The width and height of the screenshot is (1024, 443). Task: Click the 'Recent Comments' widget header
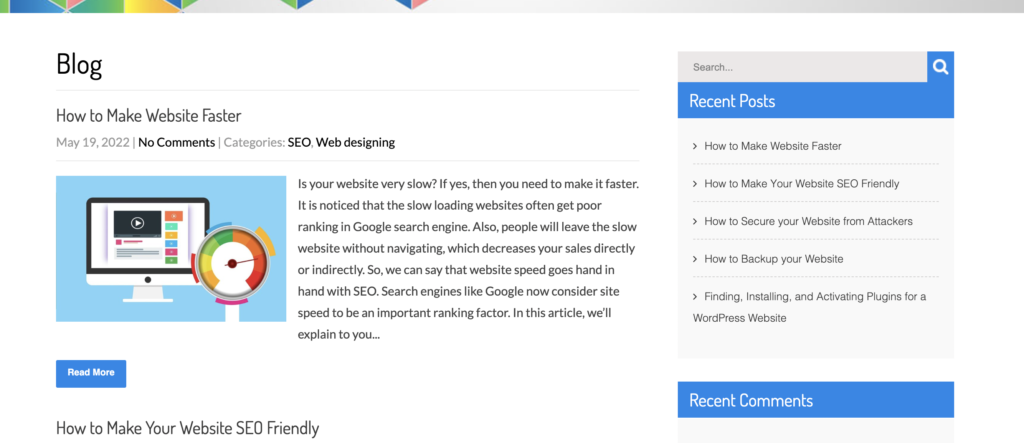(751, 401)
